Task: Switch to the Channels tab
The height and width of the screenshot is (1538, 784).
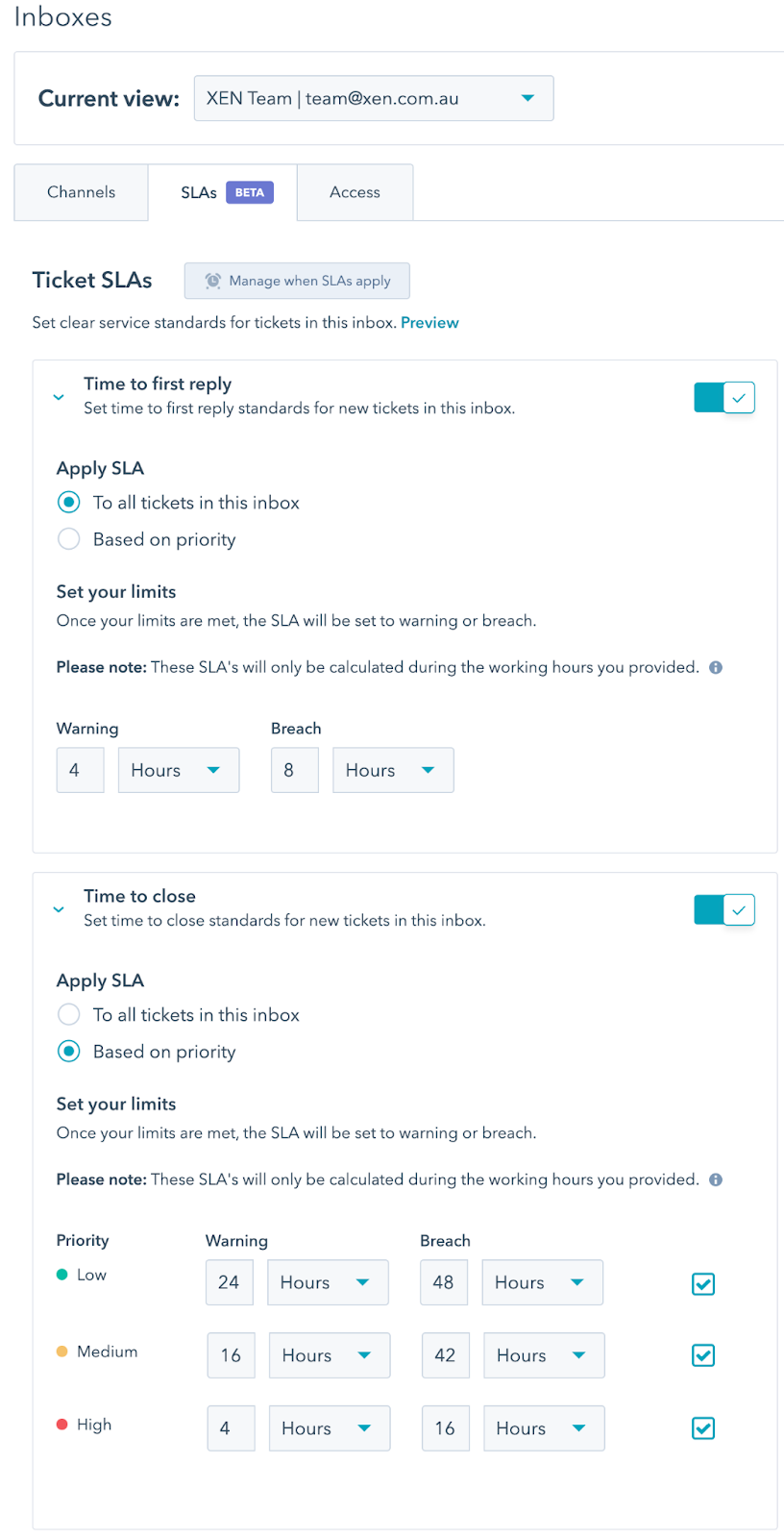Action: click(x=82, y=192)
